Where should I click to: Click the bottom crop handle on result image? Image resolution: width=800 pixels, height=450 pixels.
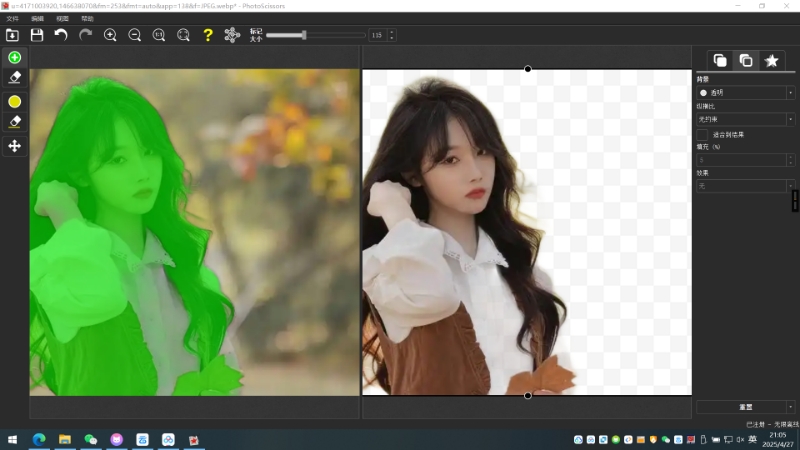point(528,395)
